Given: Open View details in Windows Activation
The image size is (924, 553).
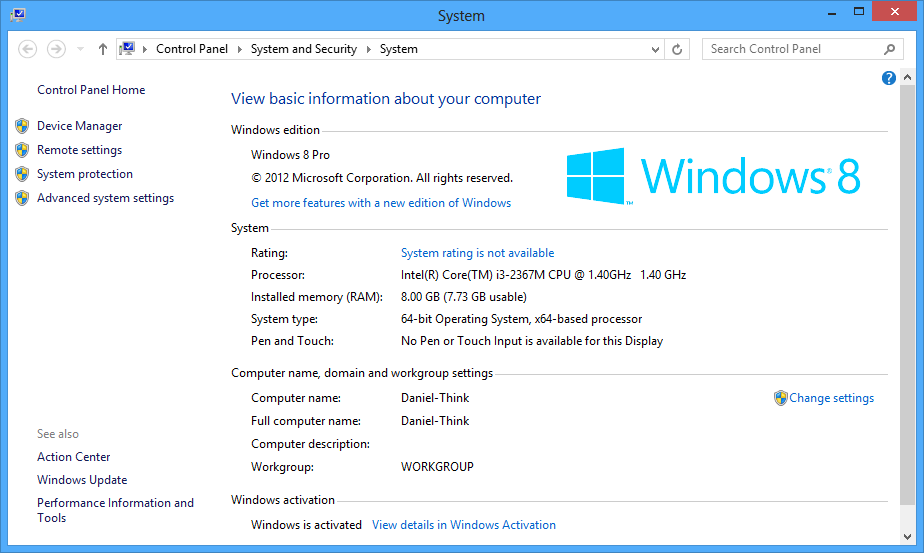Looking at the screenshot, I should coord(464,525).
